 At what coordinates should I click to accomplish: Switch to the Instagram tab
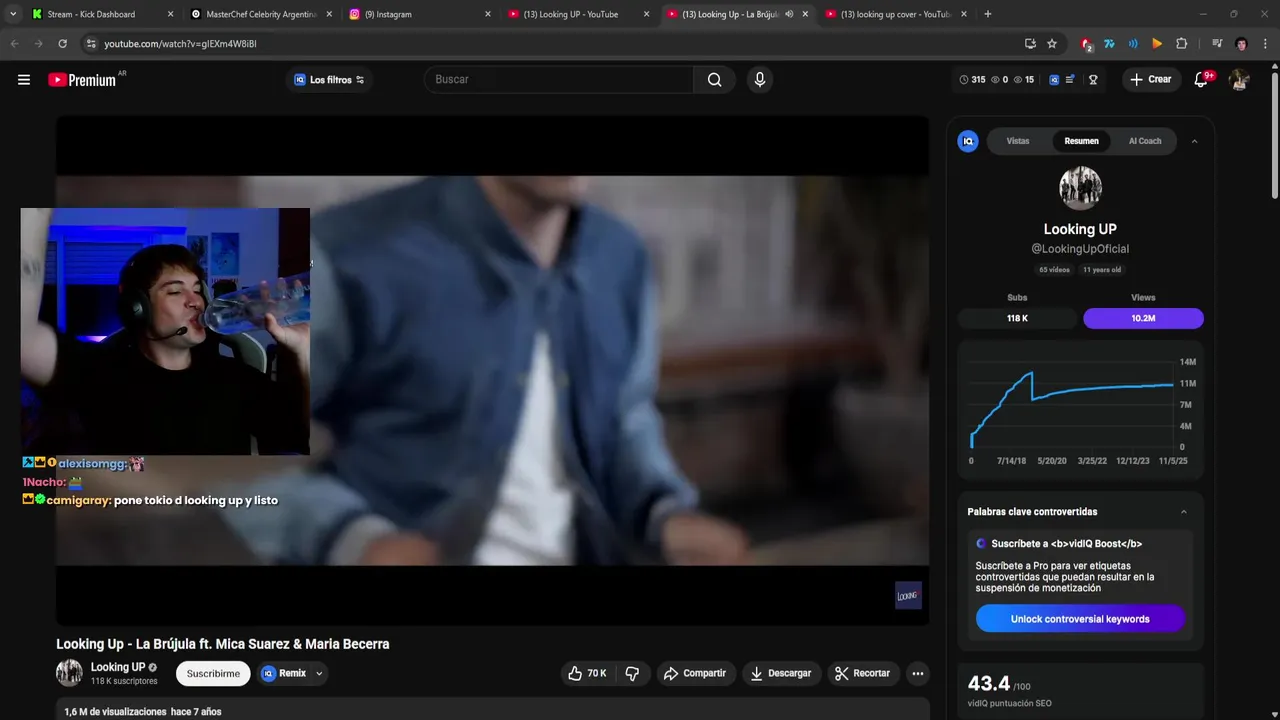tap(420, 14)
